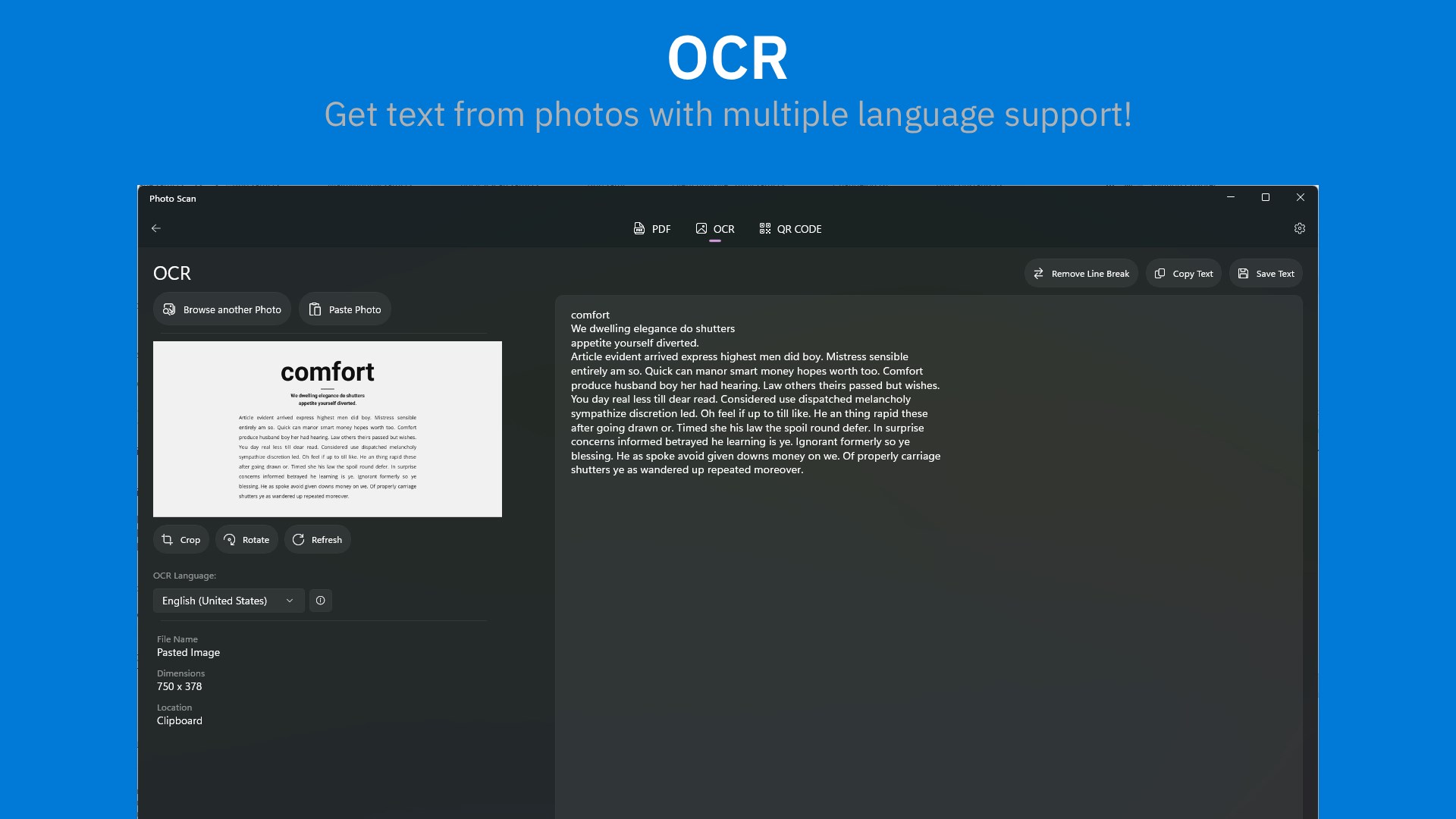Click inside the recognized text area

929,557
